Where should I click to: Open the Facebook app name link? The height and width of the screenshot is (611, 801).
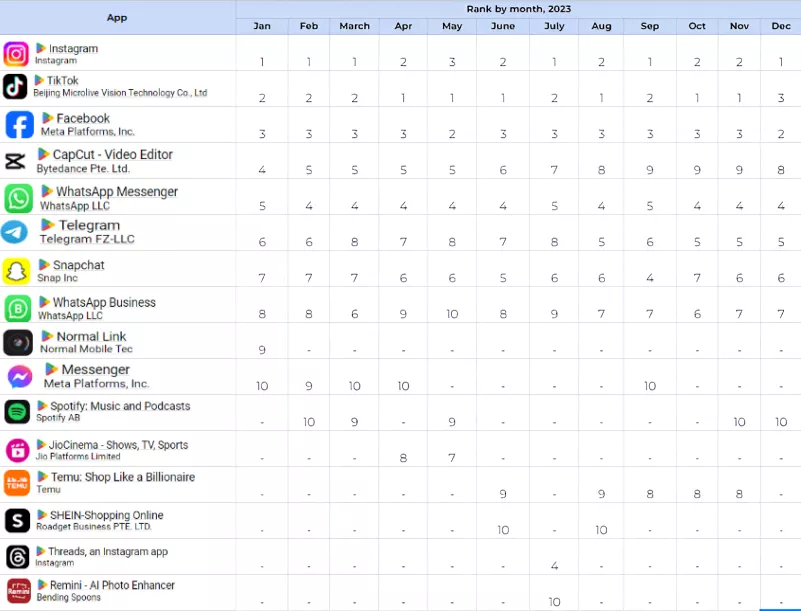pos(83,119)
